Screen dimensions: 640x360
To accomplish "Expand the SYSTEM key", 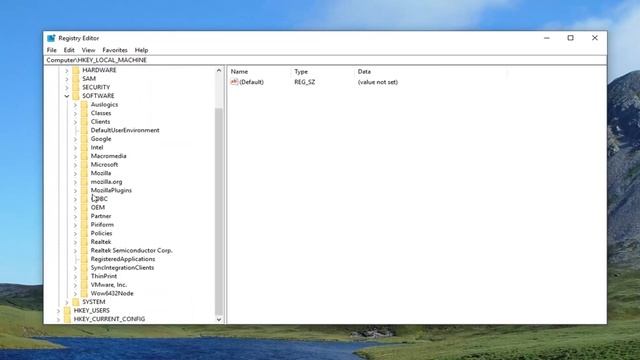I will pyautogui.click(x=67, y=302).
